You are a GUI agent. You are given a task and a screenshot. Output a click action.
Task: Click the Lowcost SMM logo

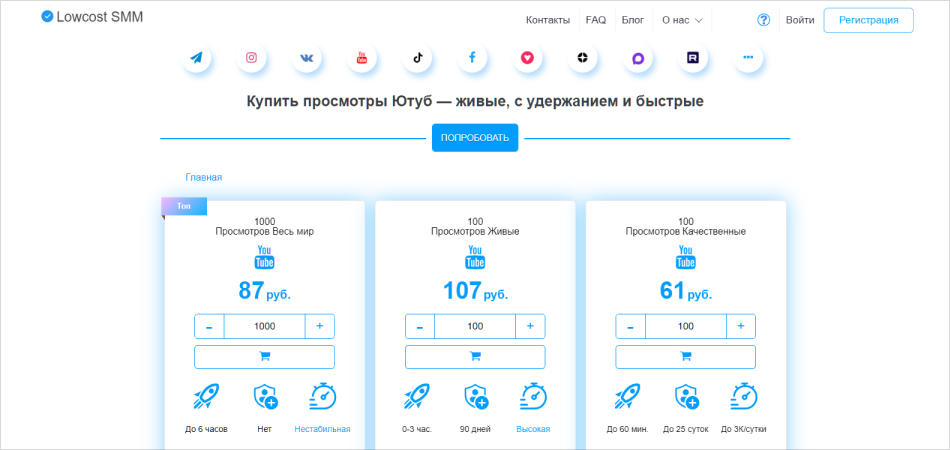(92, 17)
